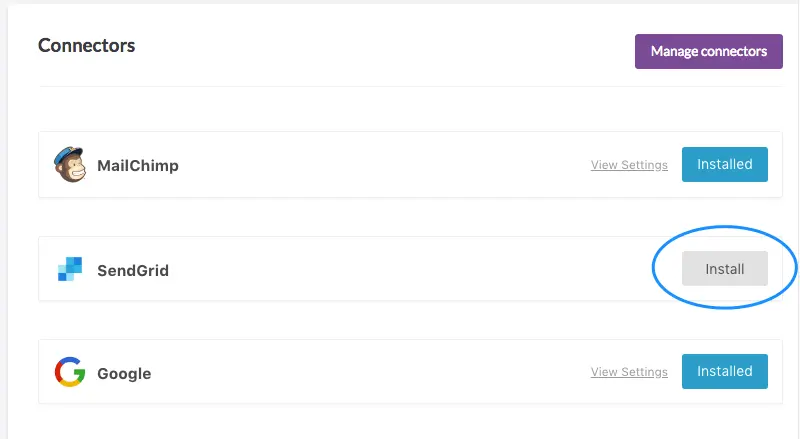This screenshot has width=800, height=439.
Task: Click blank space below the Google card
Action: coord(400,422)
